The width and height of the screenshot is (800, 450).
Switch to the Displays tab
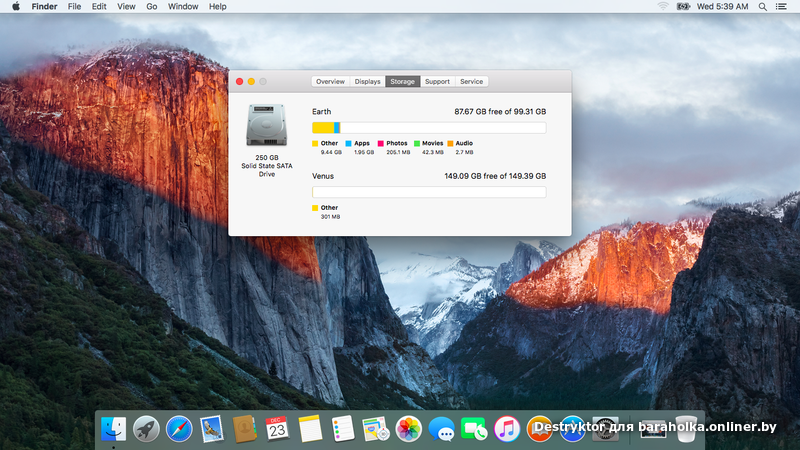point(367,82)
